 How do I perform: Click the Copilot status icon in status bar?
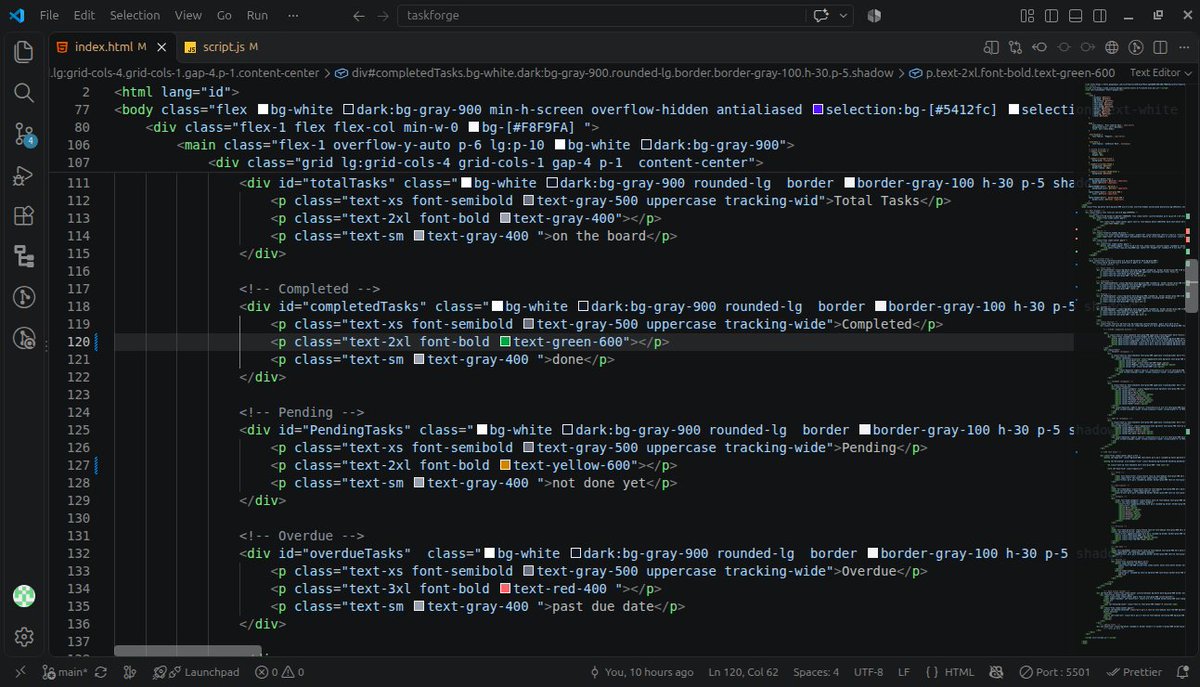tap(996, 672)
